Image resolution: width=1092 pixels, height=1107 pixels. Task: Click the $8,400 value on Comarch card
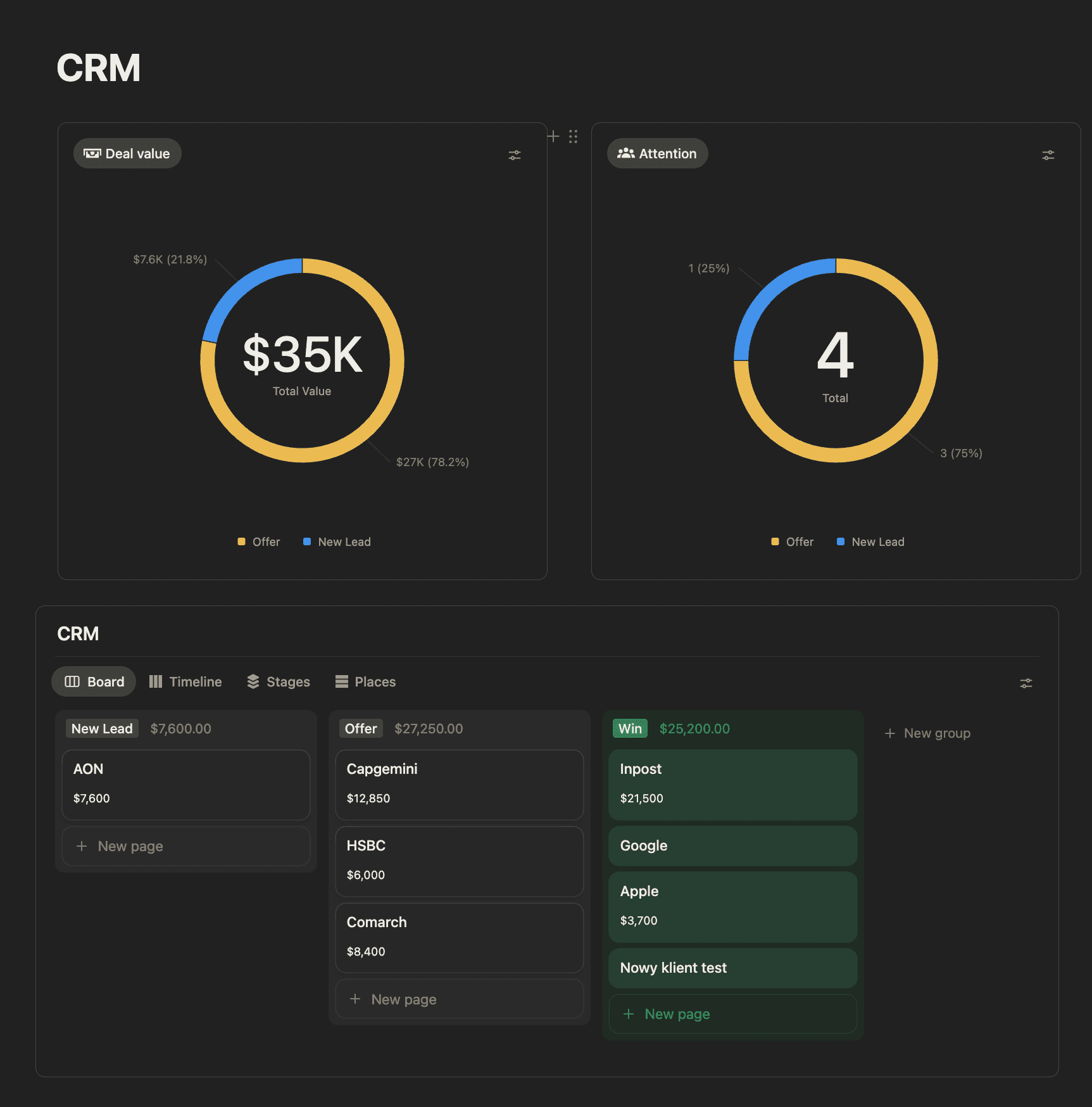pyautogui.click(x=366, y=952)
